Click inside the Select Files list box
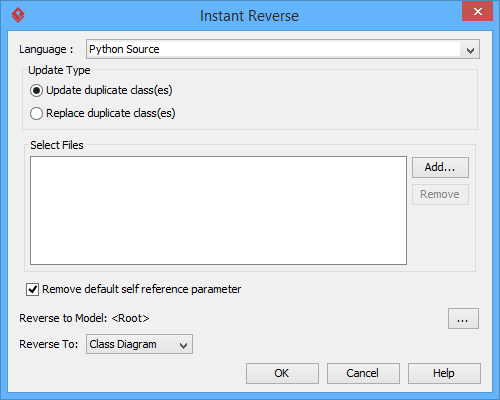Screen dimensions: 500x400 pyautogui.click(x=218, y=211)
